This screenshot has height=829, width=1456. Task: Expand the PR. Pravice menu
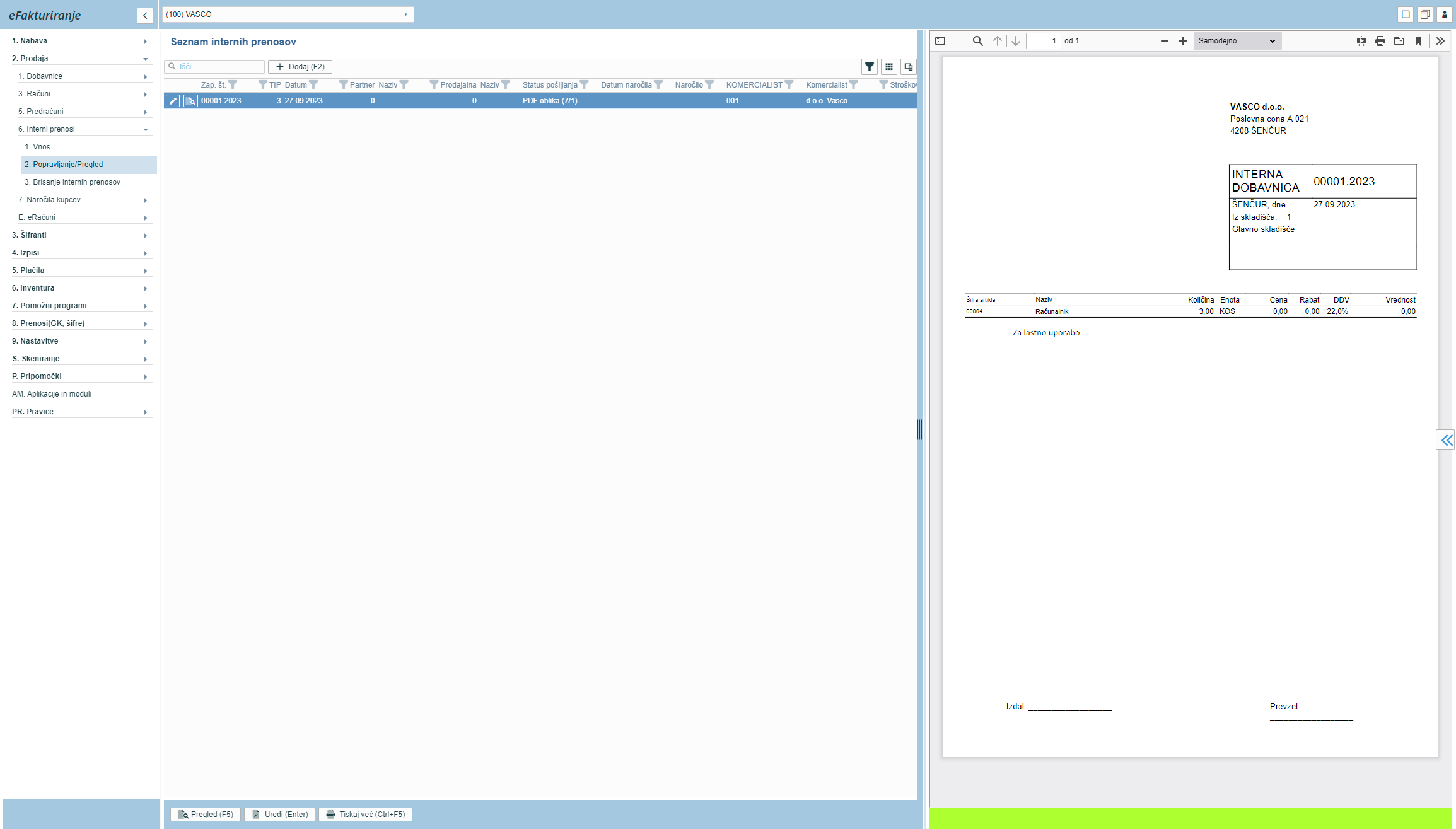click(81, 412)
